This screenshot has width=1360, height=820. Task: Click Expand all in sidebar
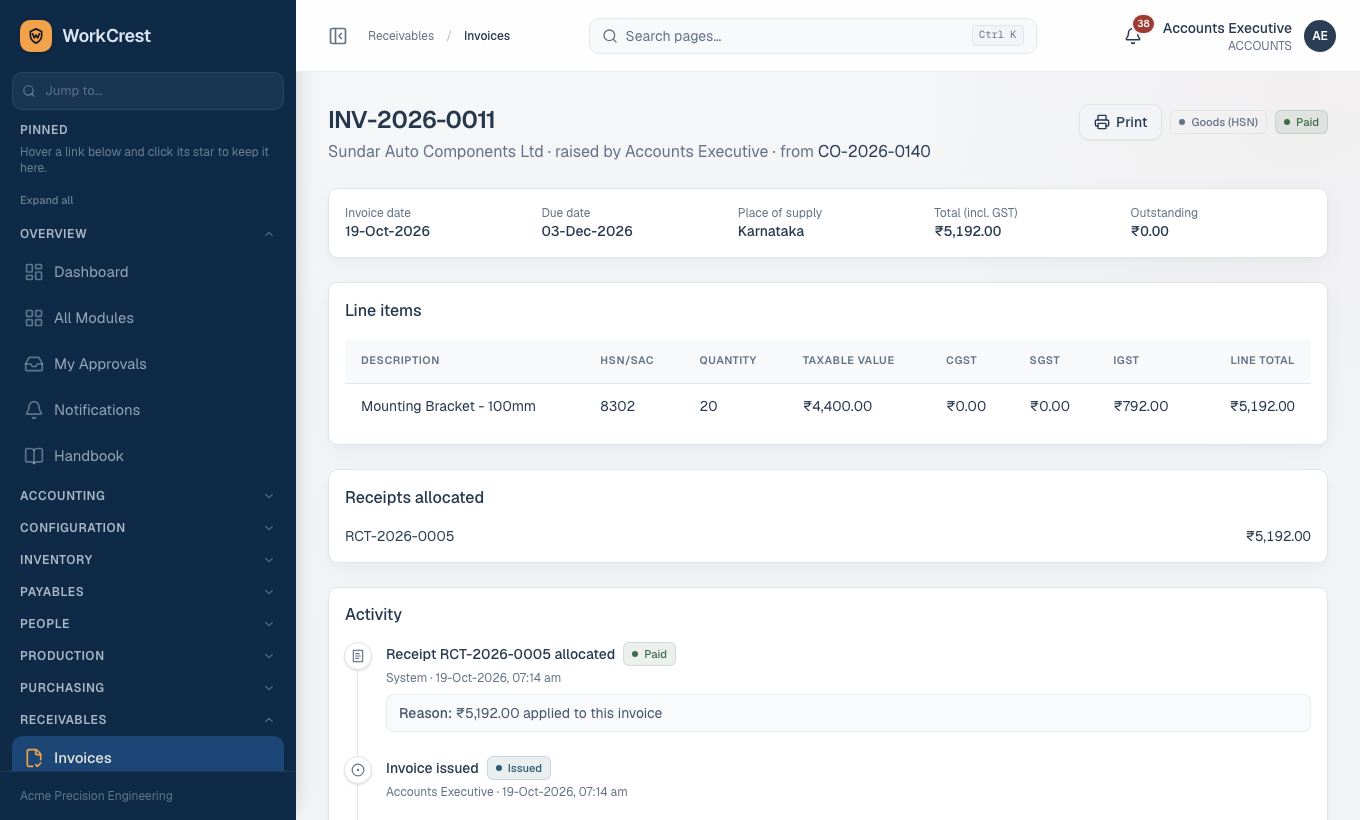coord(47,200)
